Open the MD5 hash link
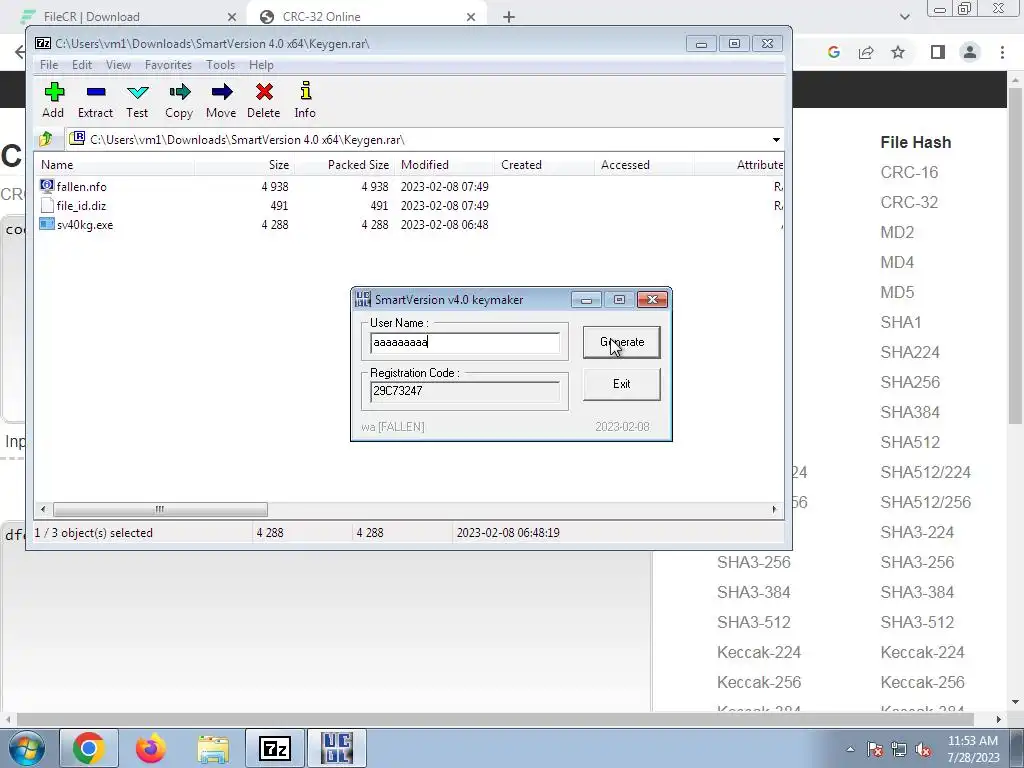1024x768 pixels. [897, 293]
